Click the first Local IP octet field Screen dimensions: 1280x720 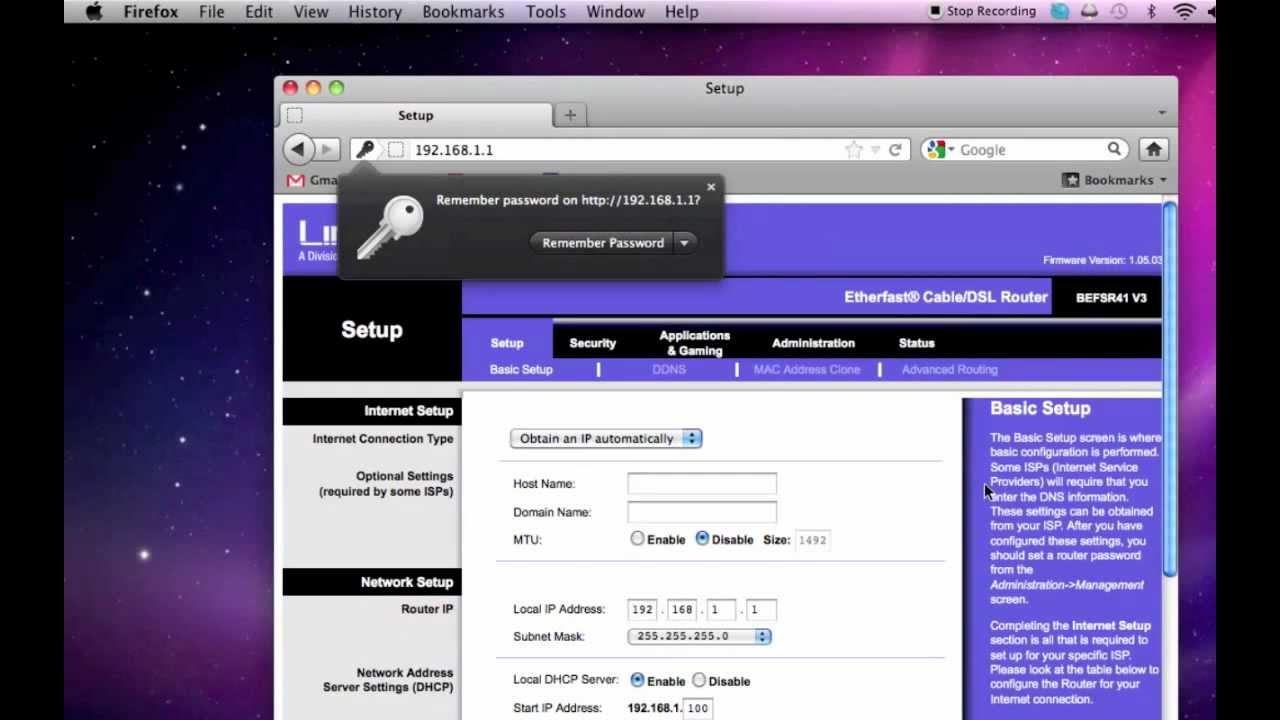tap(642, 609)
